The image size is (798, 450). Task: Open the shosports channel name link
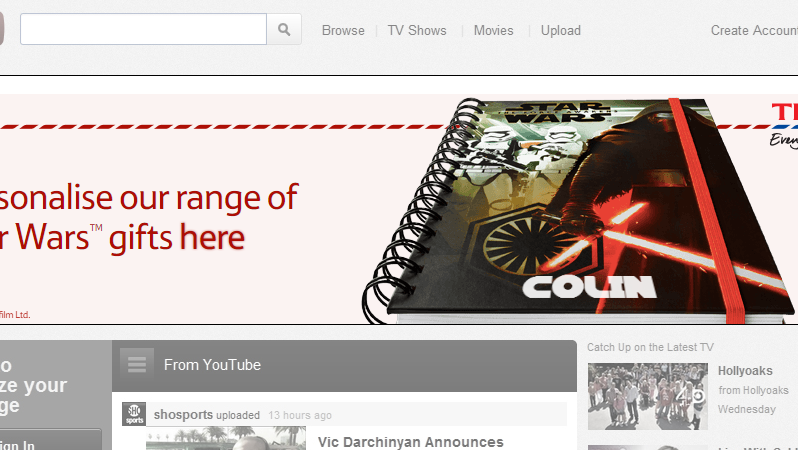click(x=183, y=414)
